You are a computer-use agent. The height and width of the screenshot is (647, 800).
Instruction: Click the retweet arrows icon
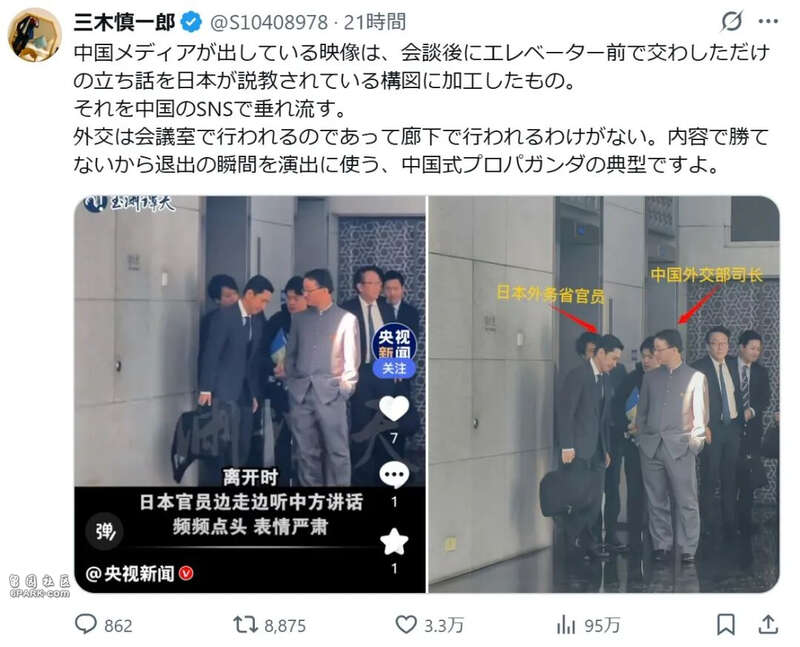[x=245, y=625]
